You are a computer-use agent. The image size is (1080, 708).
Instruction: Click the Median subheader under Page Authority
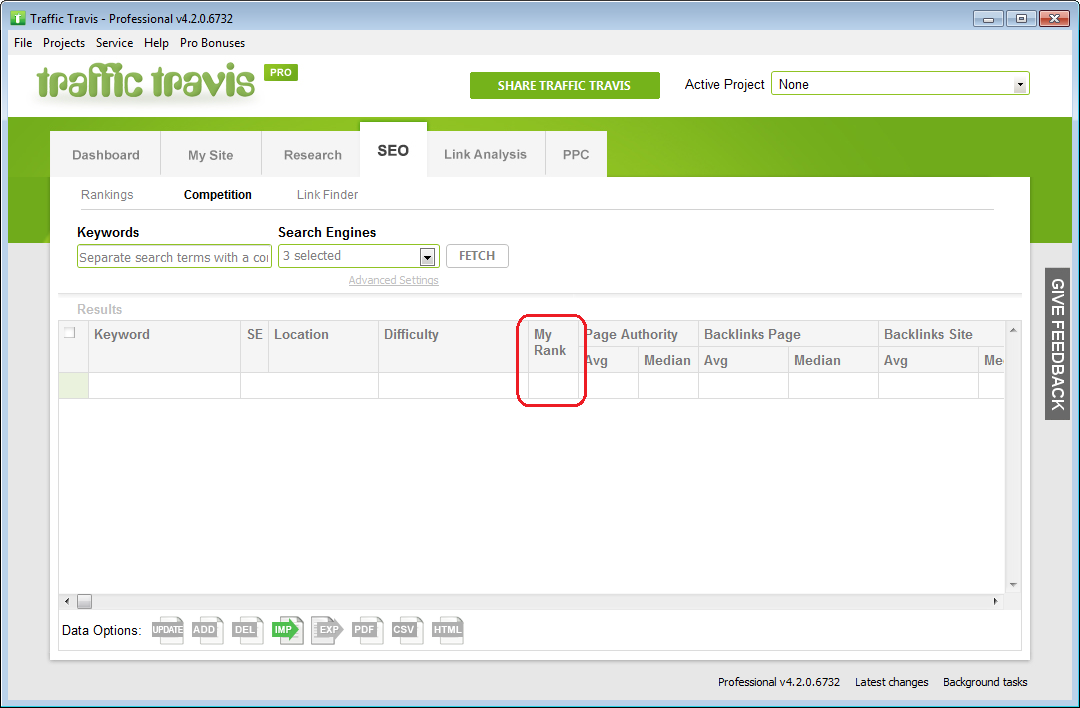668,360
